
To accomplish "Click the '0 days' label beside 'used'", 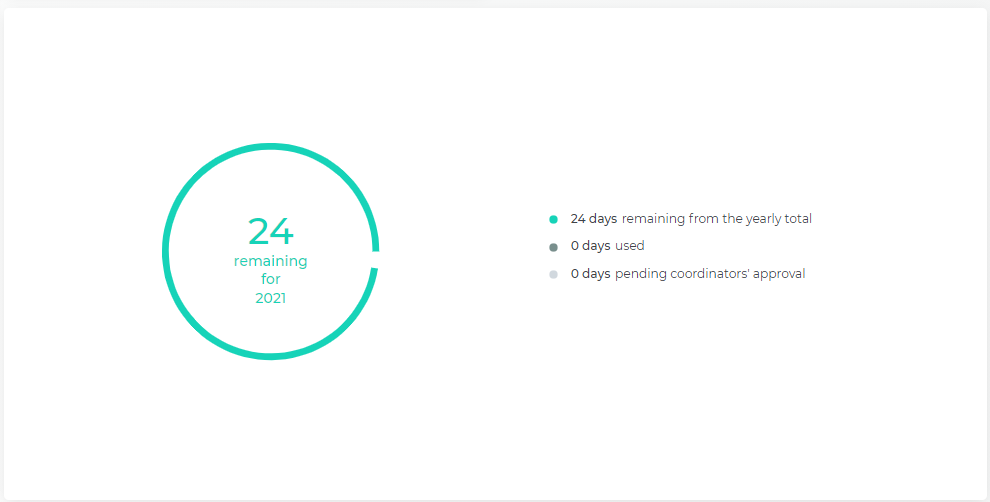I will point(590,246).
